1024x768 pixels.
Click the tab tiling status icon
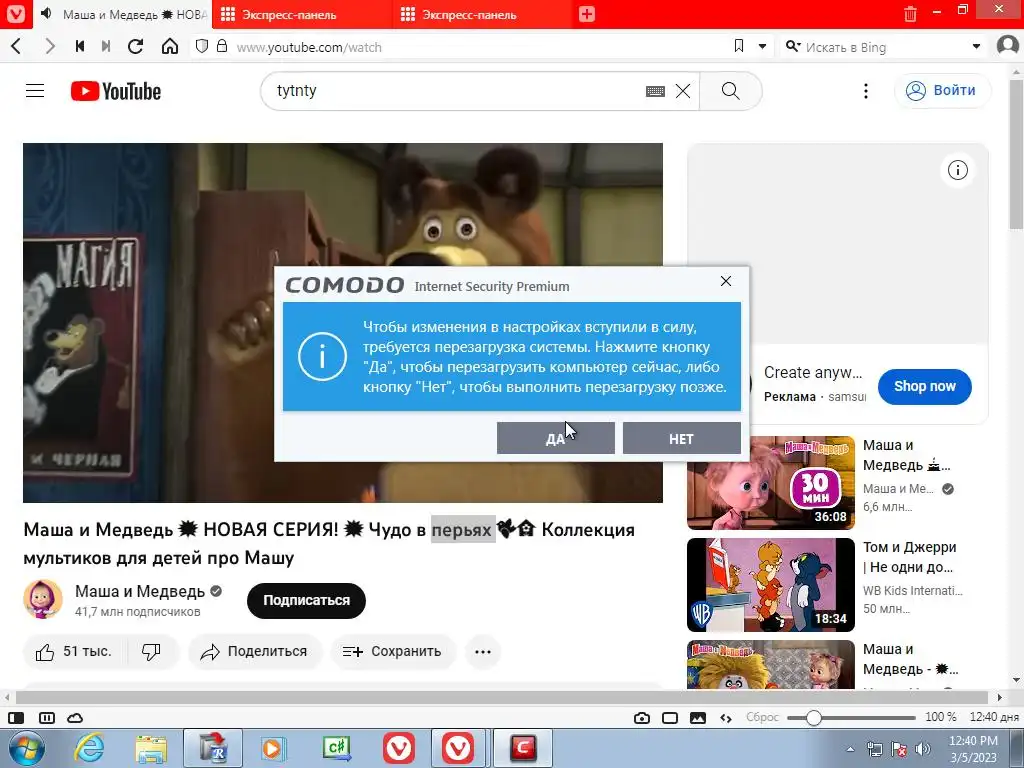coord(47,718)
